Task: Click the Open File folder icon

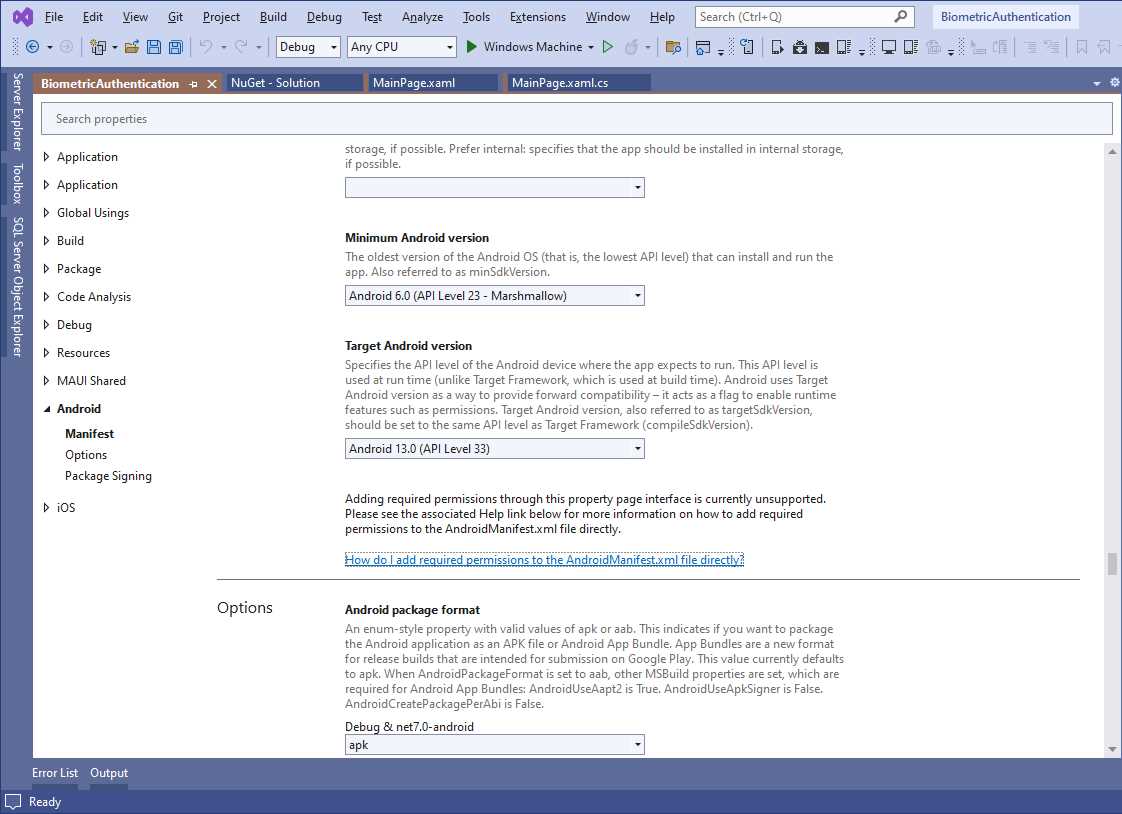Action: 132,47
